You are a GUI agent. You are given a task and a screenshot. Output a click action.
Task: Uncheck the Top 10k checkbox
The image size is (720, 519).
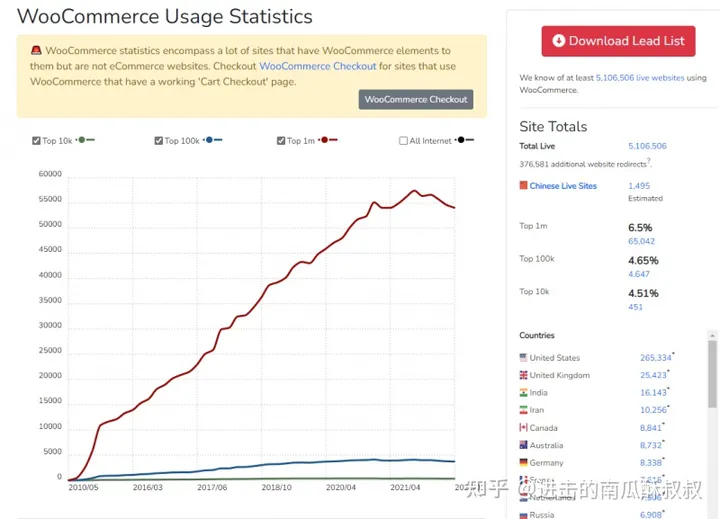(37, 141)
